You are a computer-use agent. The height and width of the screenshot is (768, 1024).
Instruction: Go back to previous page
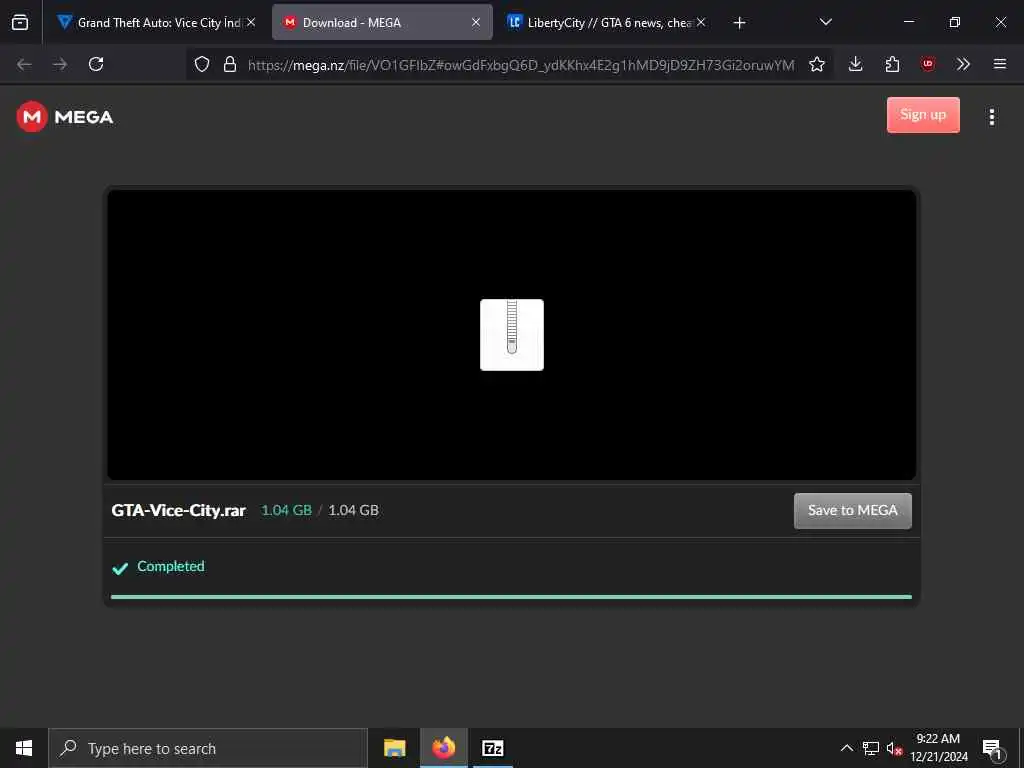(x=24, y=64)
